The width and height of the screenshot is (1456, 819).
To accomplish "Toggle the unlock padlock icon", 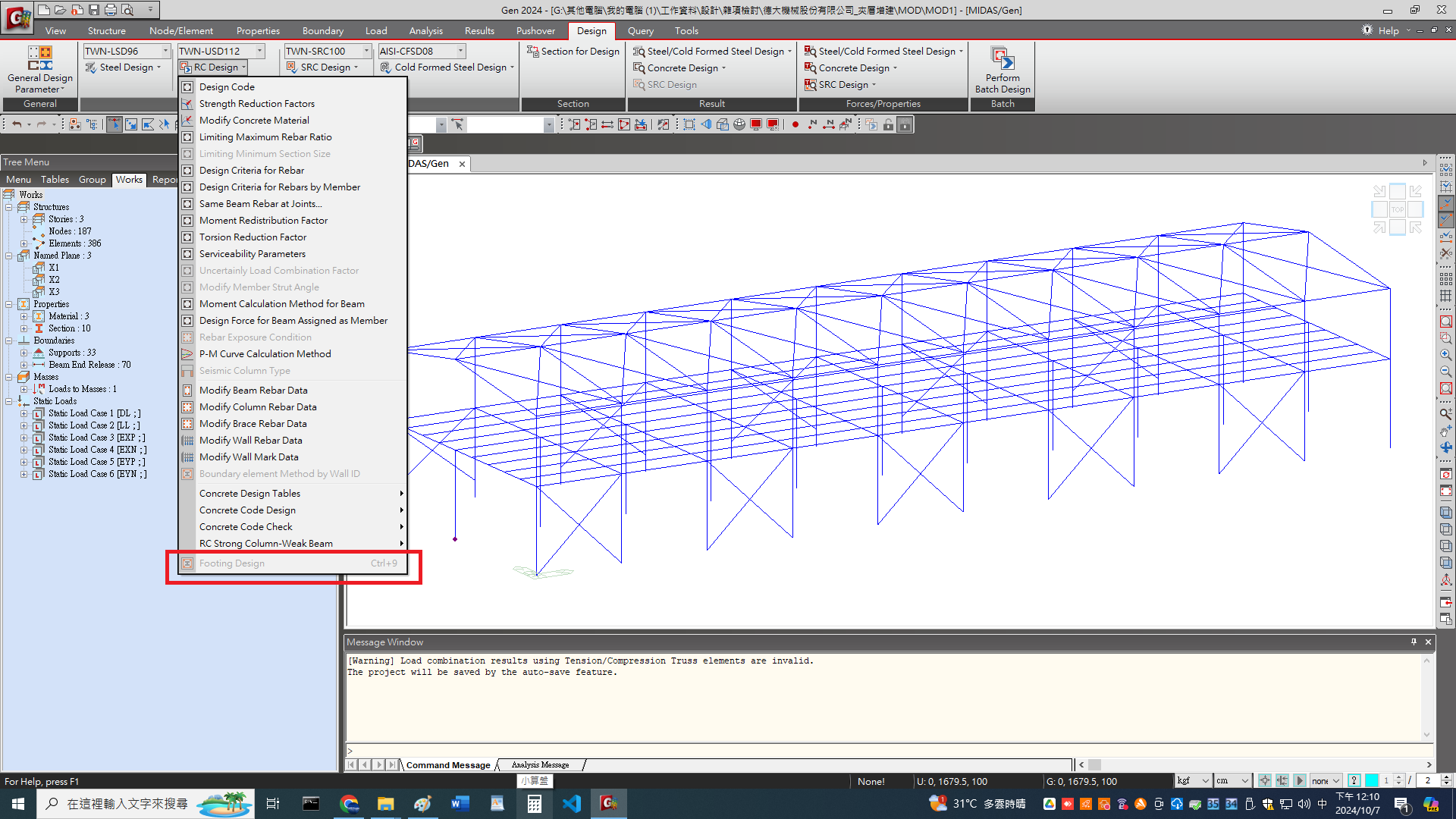I will 888,124.
